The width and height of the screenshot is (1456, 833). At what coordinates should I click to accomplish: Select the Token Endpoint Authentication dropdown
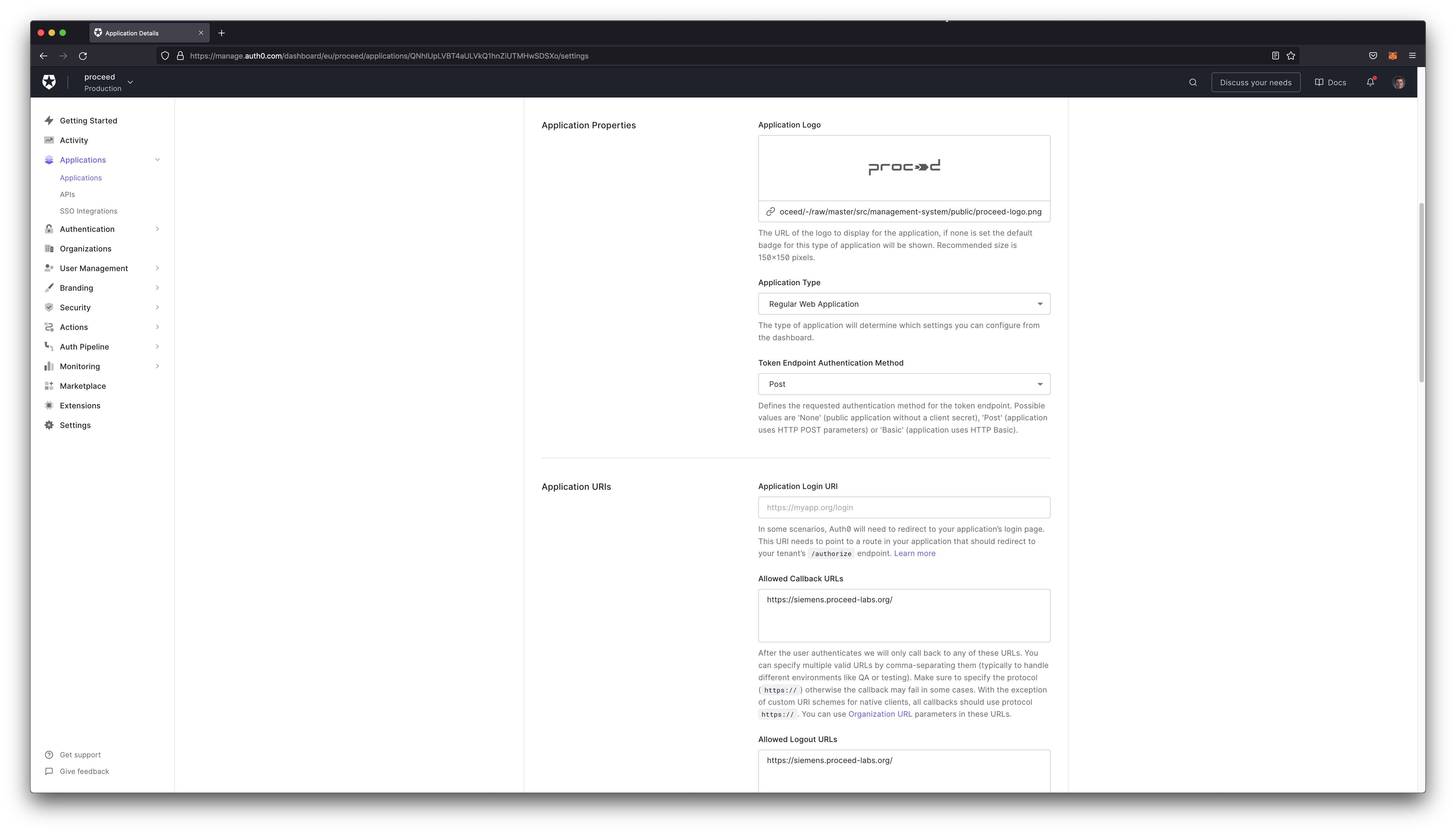[x=904, y=384]
